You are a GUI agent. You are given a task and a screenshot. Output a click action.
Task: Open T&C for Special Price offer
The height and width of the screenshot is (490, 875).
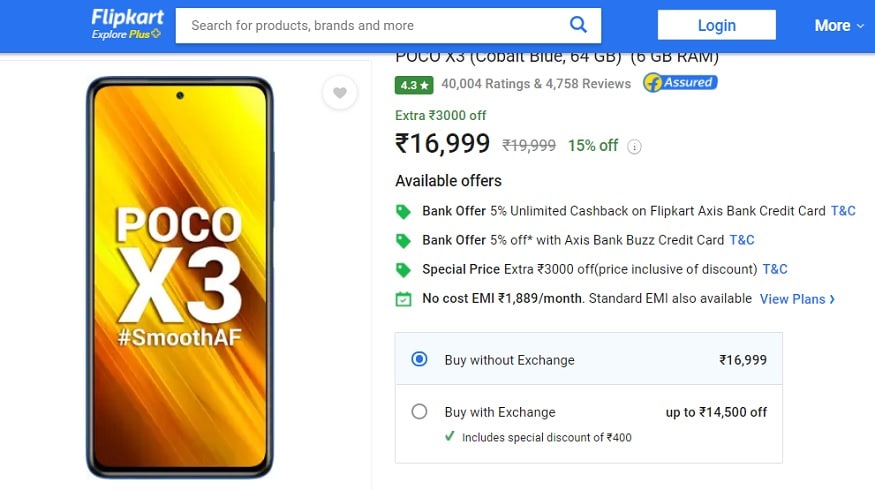(775, 269)
